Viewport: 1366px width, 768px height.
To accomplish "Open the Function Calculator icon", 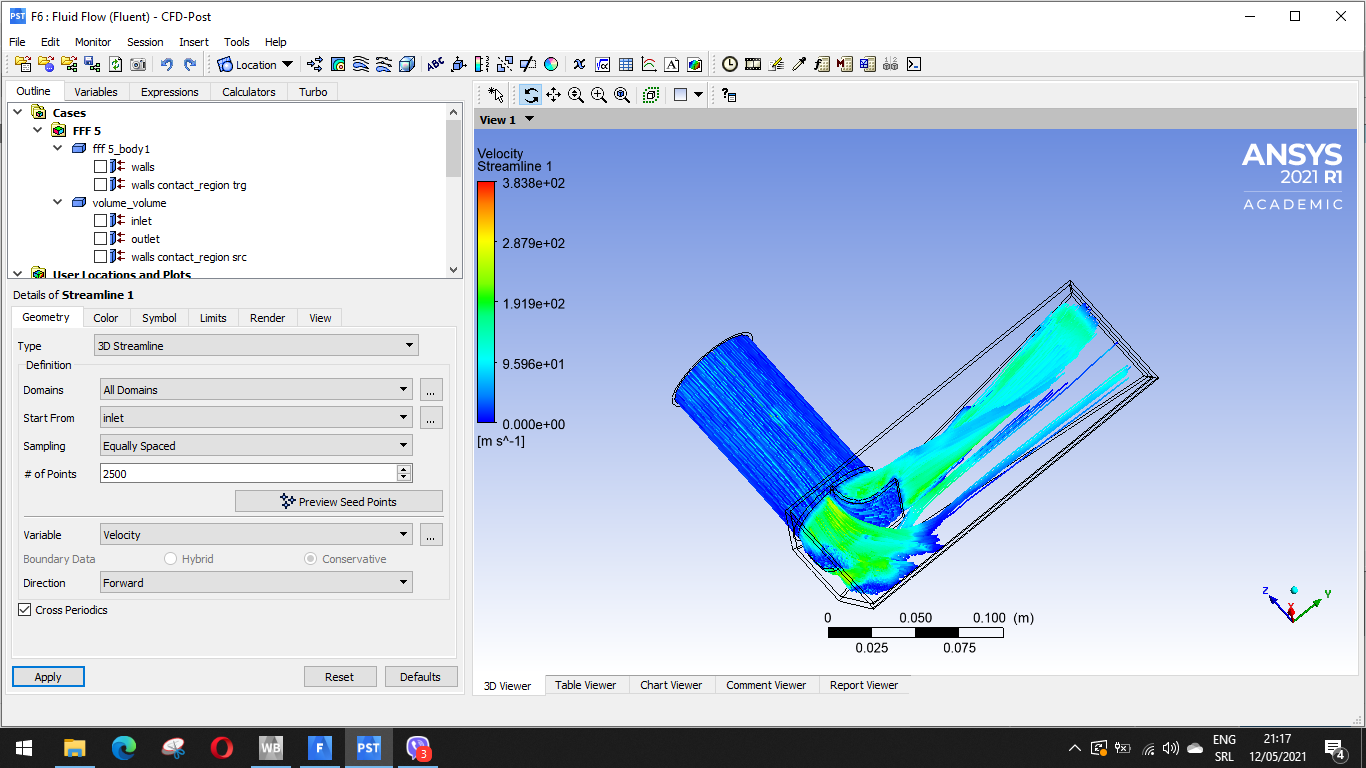I will pos(822,64).
